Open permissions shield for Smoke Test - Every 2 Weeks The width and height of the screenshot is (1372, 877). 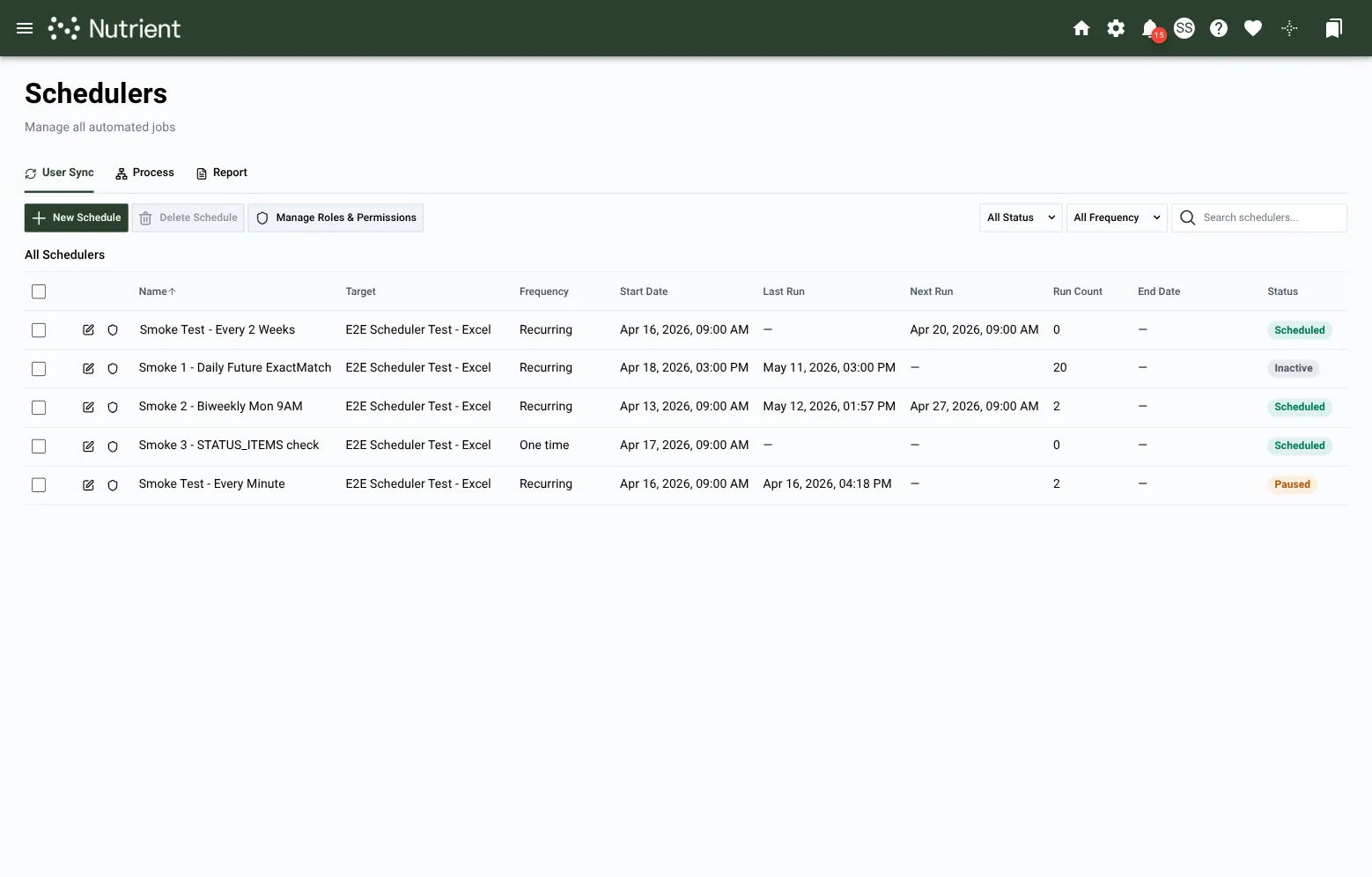113,330
